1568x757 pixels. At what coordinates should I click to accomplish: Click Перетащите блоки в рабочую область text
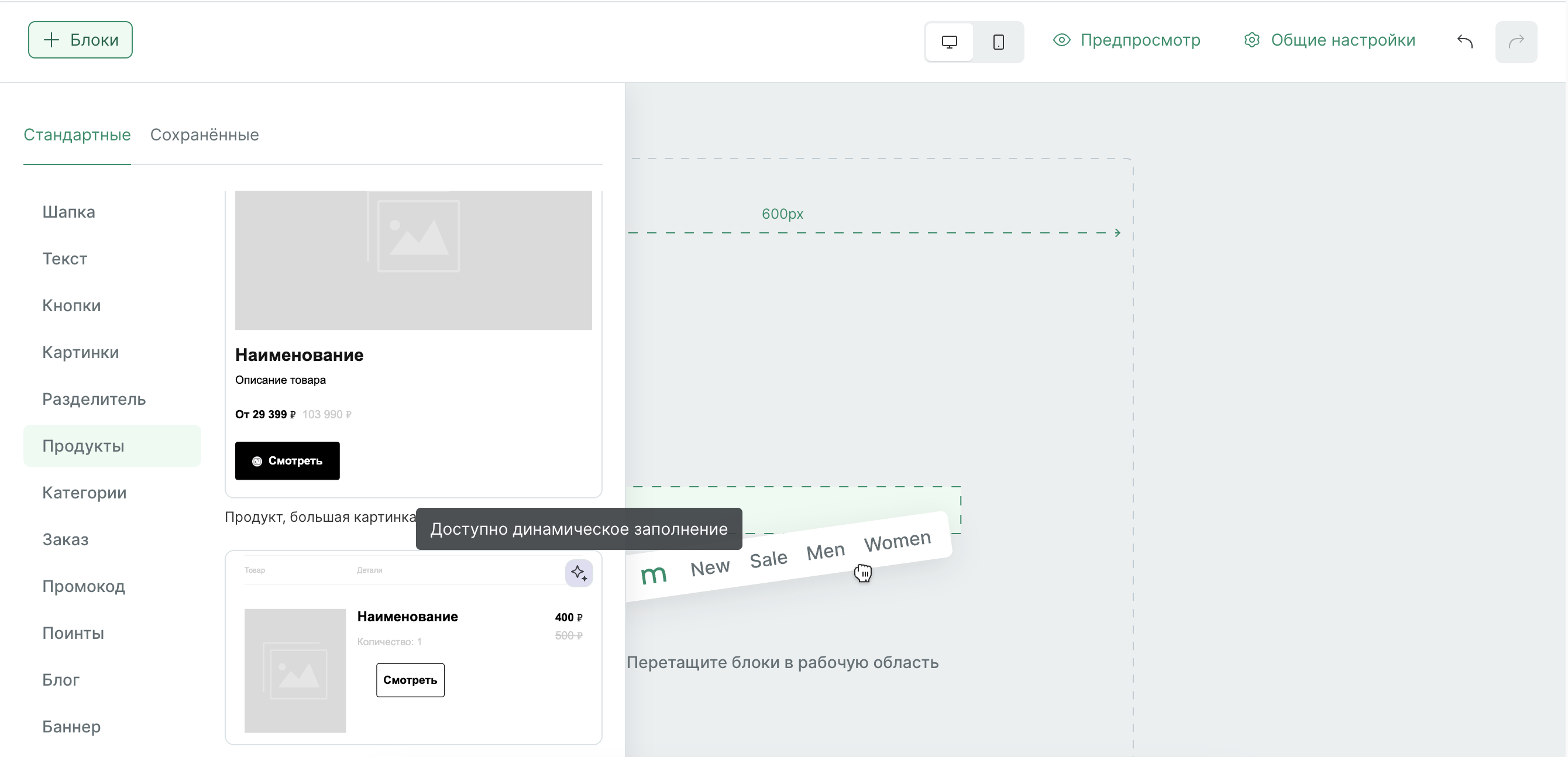click(x=782, y=663)
